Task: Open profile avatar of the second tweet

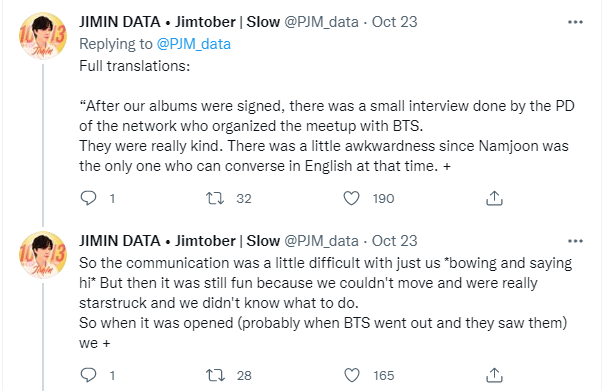Action: tap(43, 255)
